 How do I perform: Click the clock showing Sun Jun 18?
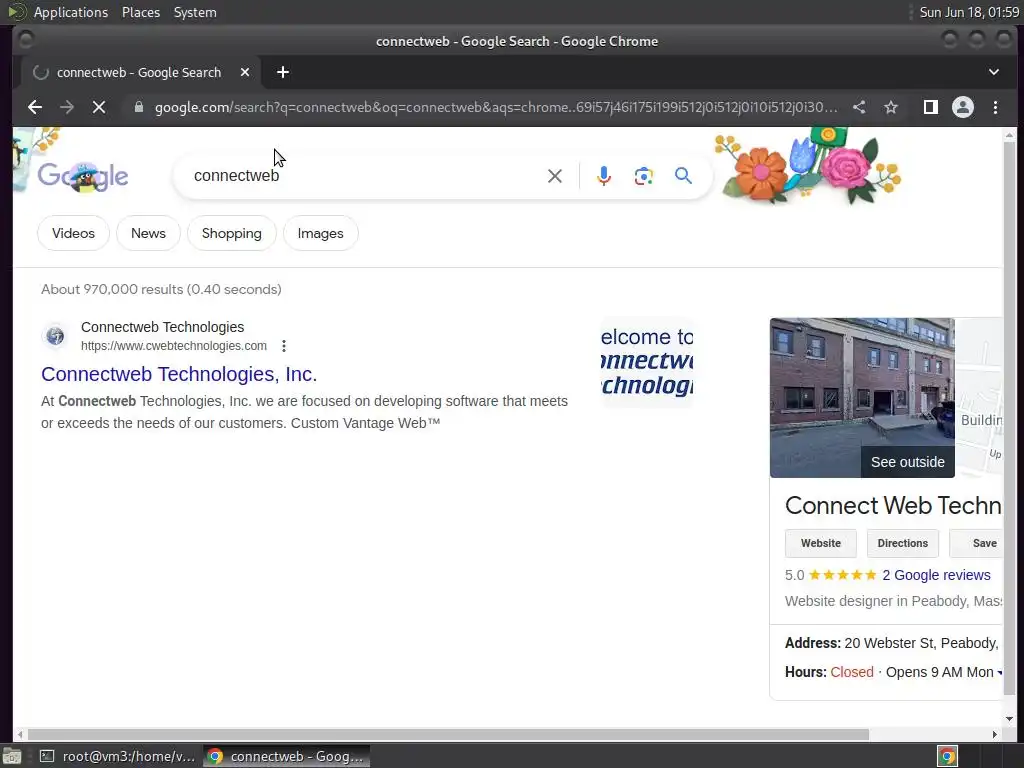[969, 12]
